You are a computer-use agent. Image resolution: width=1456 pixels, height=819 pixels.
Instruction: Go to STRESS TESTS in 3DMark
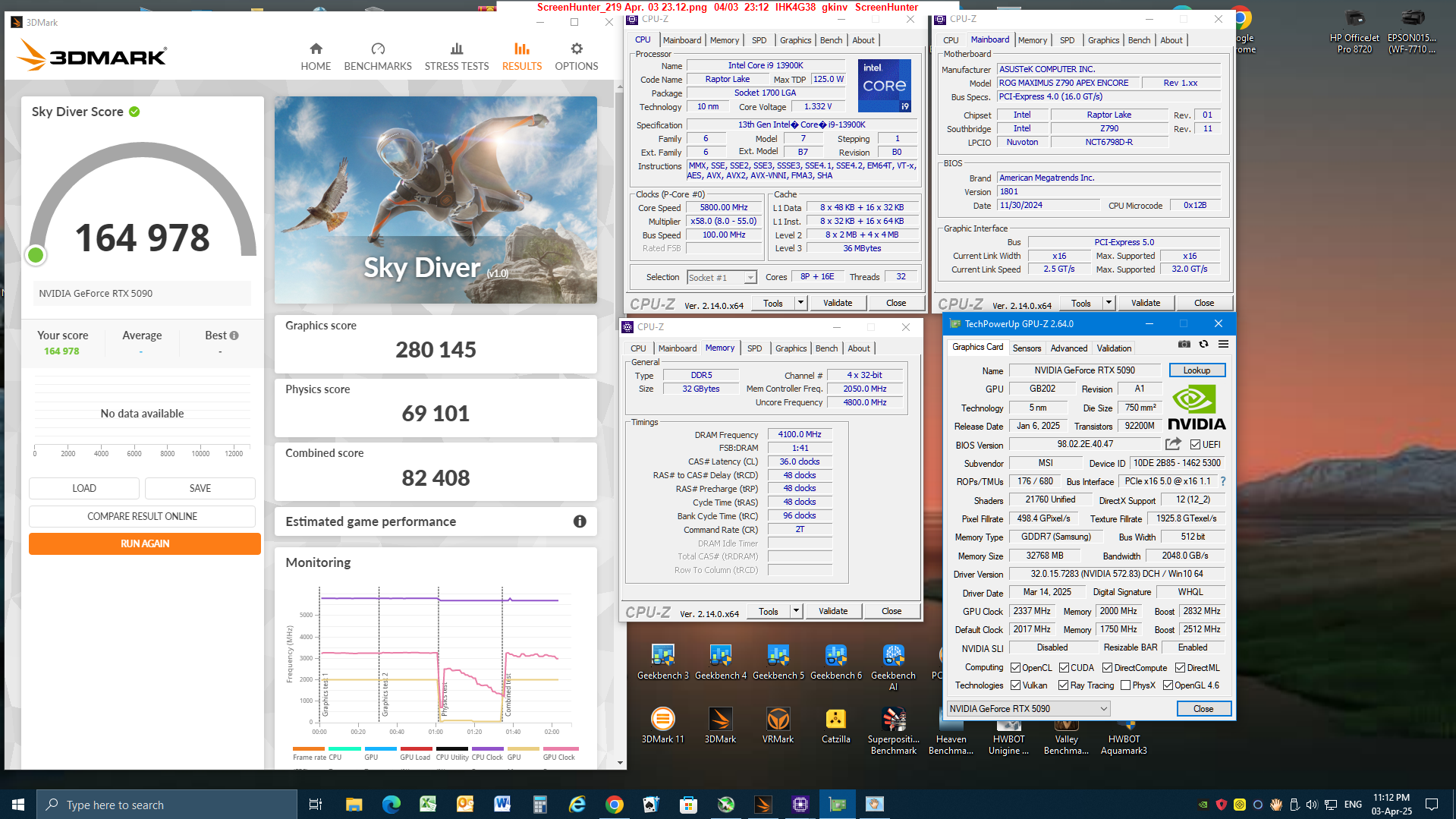pos(457,57)
